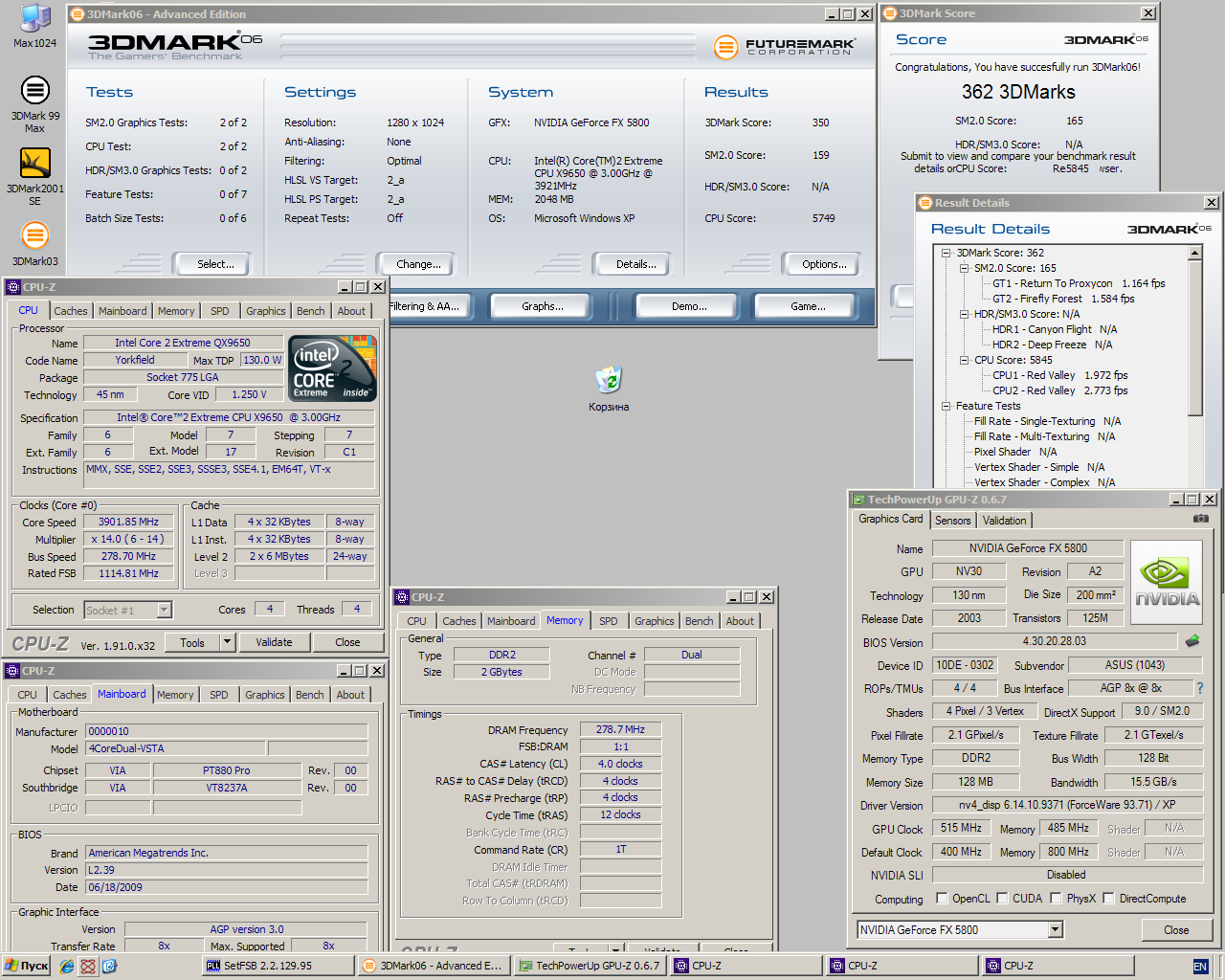This screenshot has width=1225, height=980.
Task: Click the GPU-Z camera screenshot icon
Action: tap(1200, 519)
